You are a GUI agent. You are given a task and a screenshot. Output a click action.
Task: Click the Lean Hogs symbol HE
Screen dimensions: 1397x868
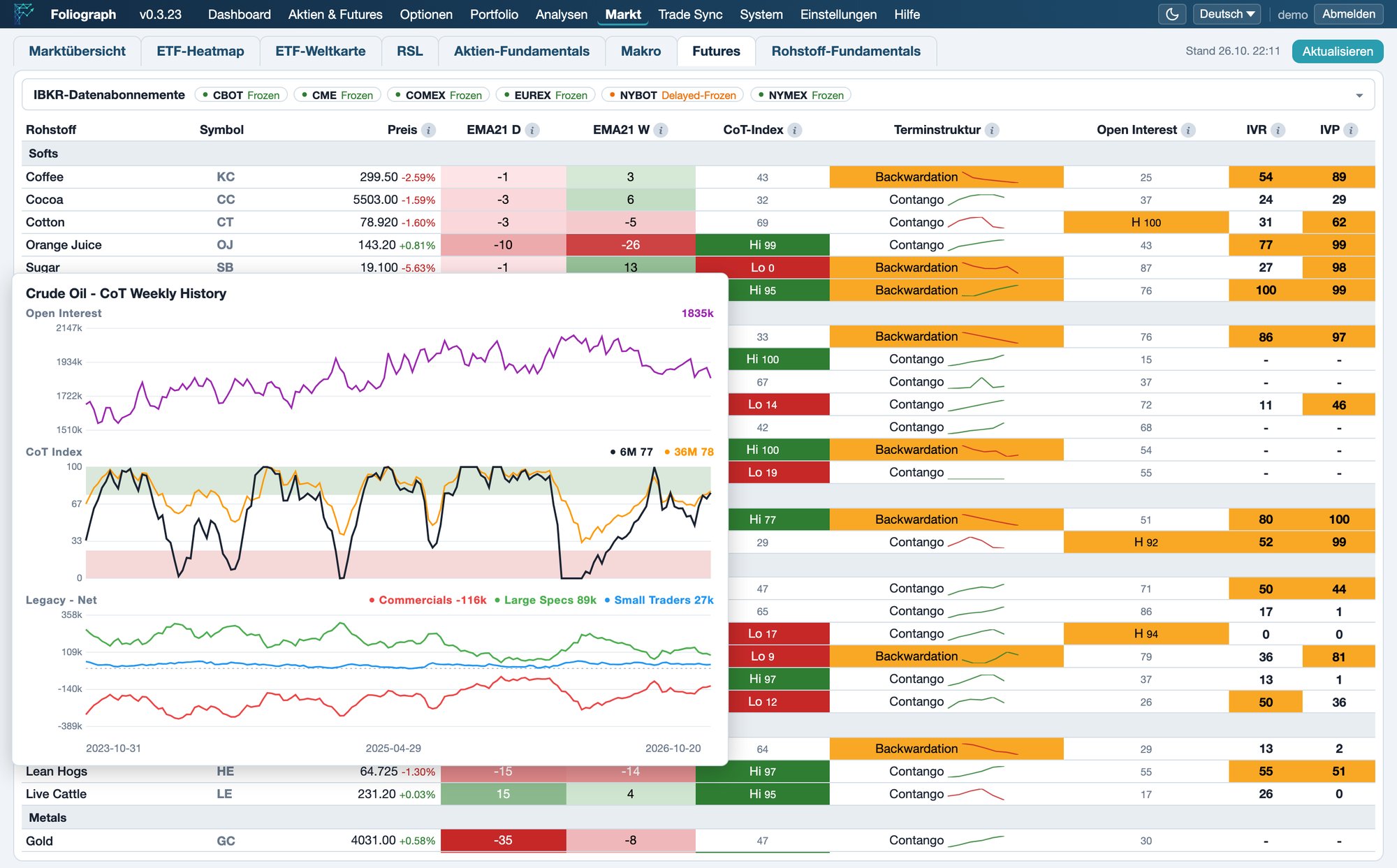pos(225,771)
